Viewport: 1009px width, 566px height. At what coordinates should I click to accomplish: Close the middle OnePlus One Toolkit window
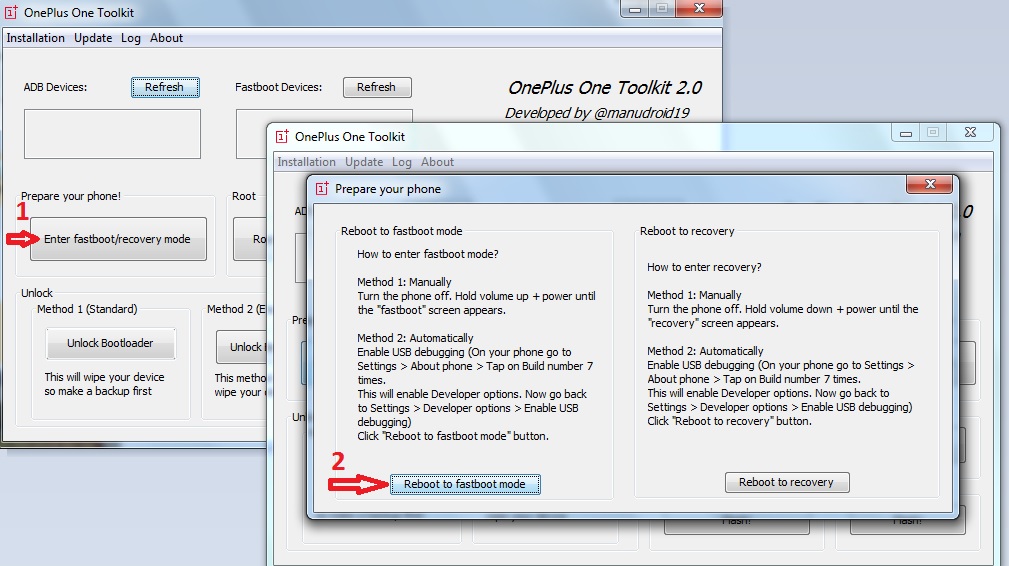click(970, 132)
